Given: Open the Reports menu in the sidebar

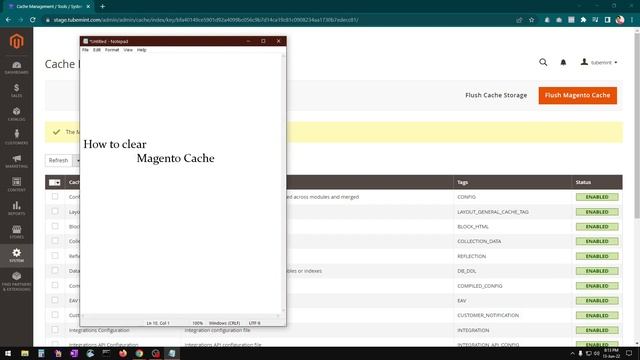Looking at the screenshot, I should (x=16, y=208).
